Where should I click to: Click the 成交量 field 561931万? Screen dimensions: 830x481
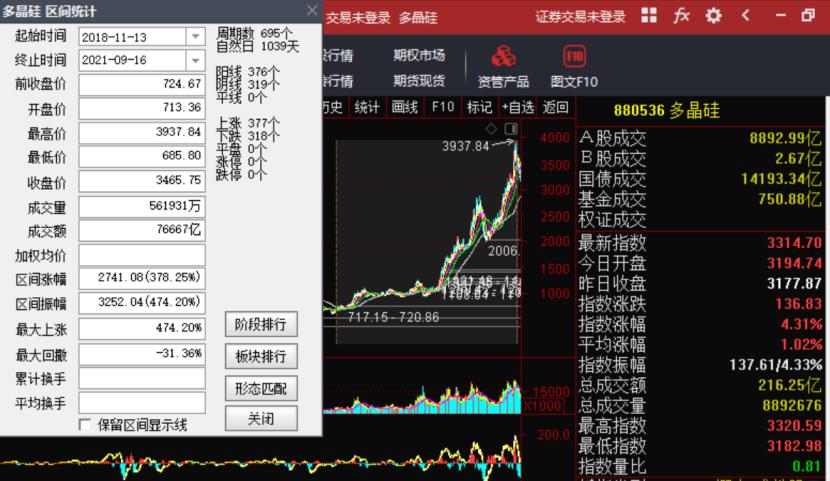pos(142,207)
